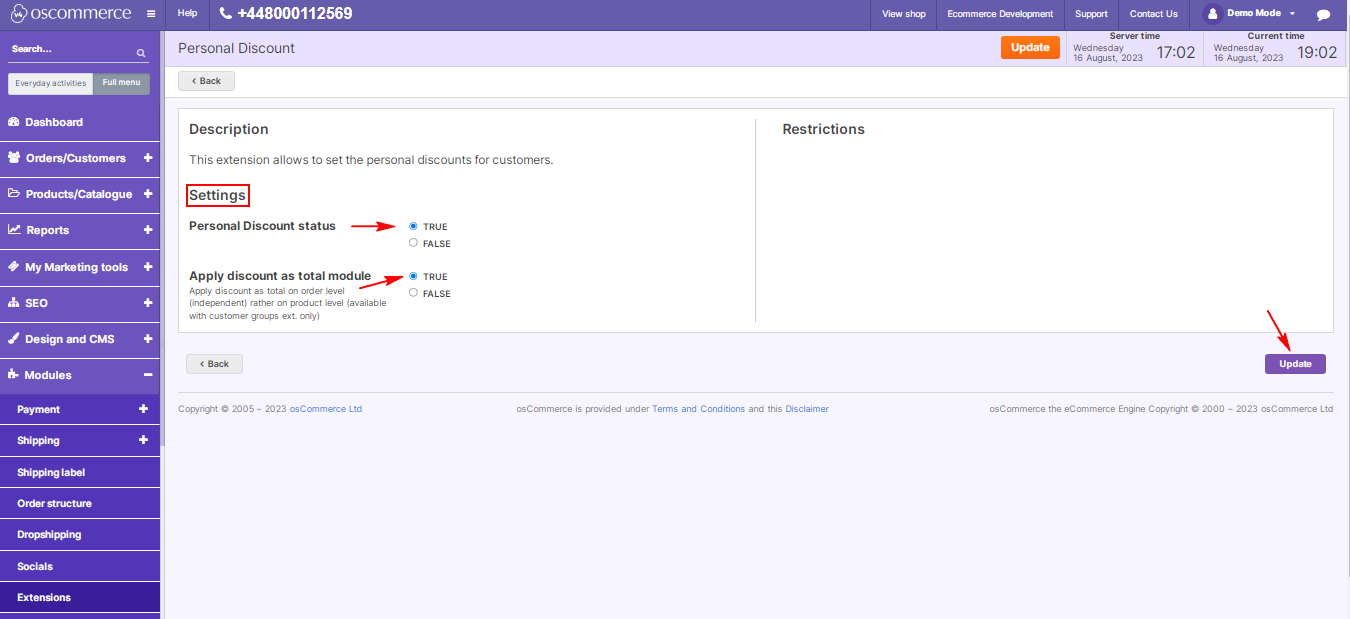Open the Disclaimer link
This screenshot has height=619, width=1350.
tap(807, 409)
